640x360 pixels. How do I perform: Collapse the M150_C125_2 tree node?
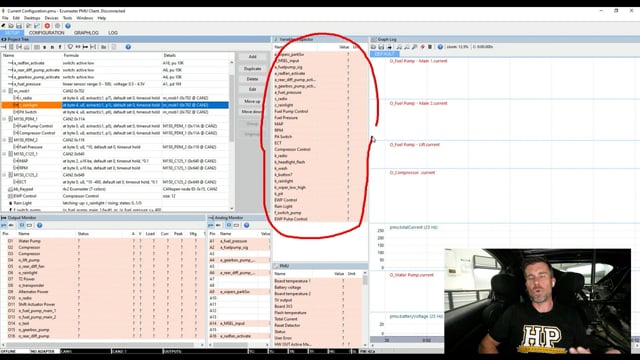coord(4,175)
